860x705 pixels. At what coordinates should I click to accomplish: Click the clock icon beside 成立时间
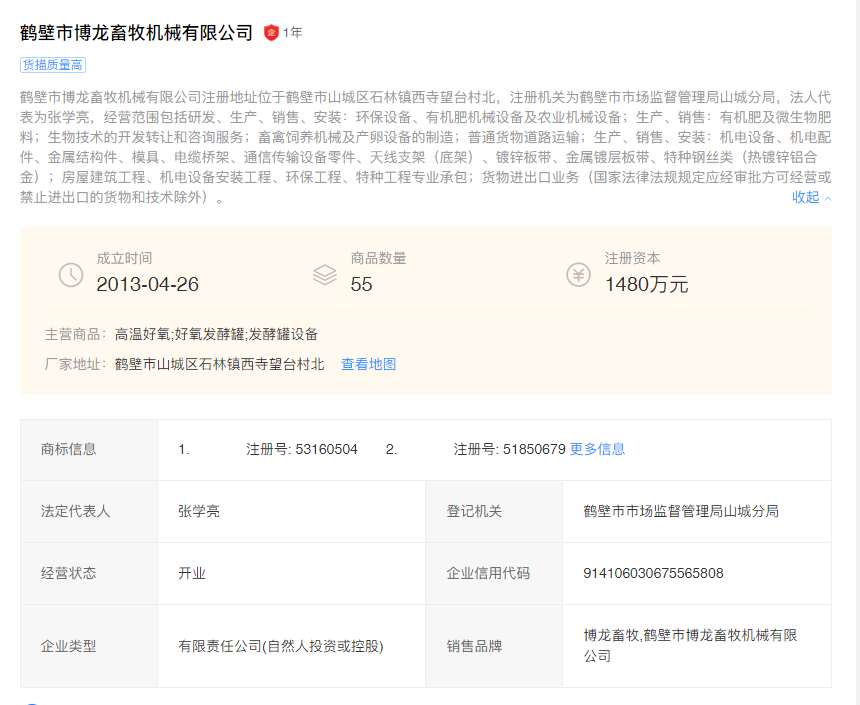(71, 274)
